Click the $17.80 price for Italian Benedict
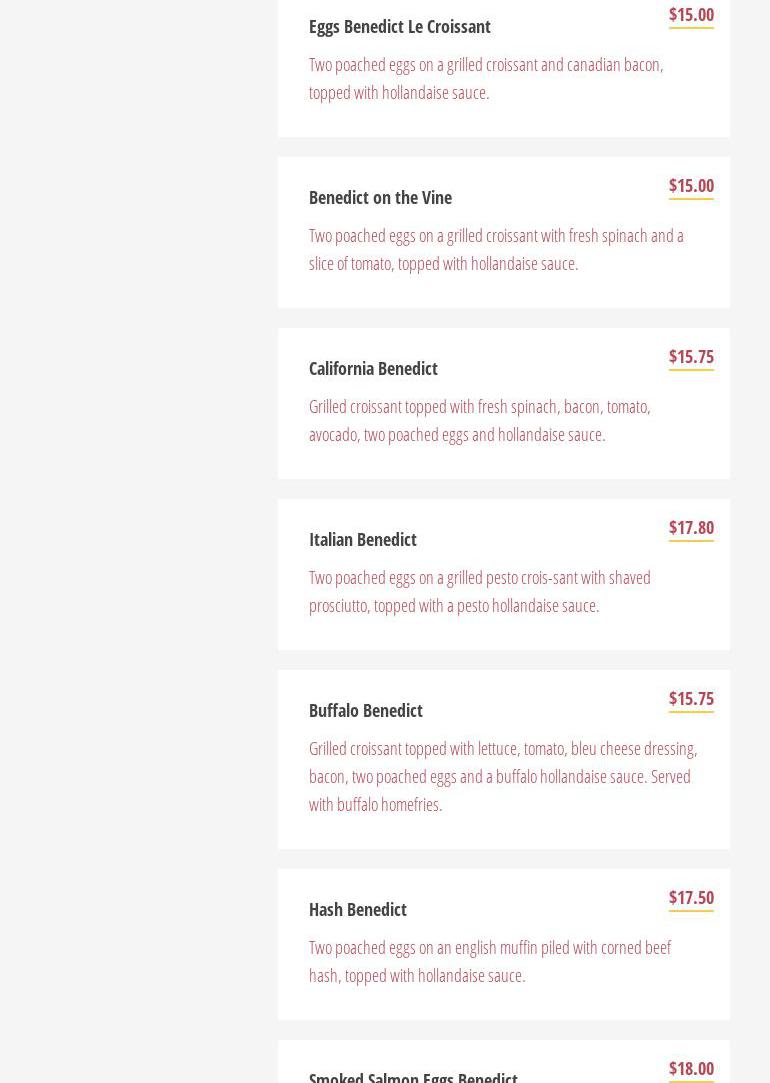The image size is (770, 1083). click(x=691, y=528)
